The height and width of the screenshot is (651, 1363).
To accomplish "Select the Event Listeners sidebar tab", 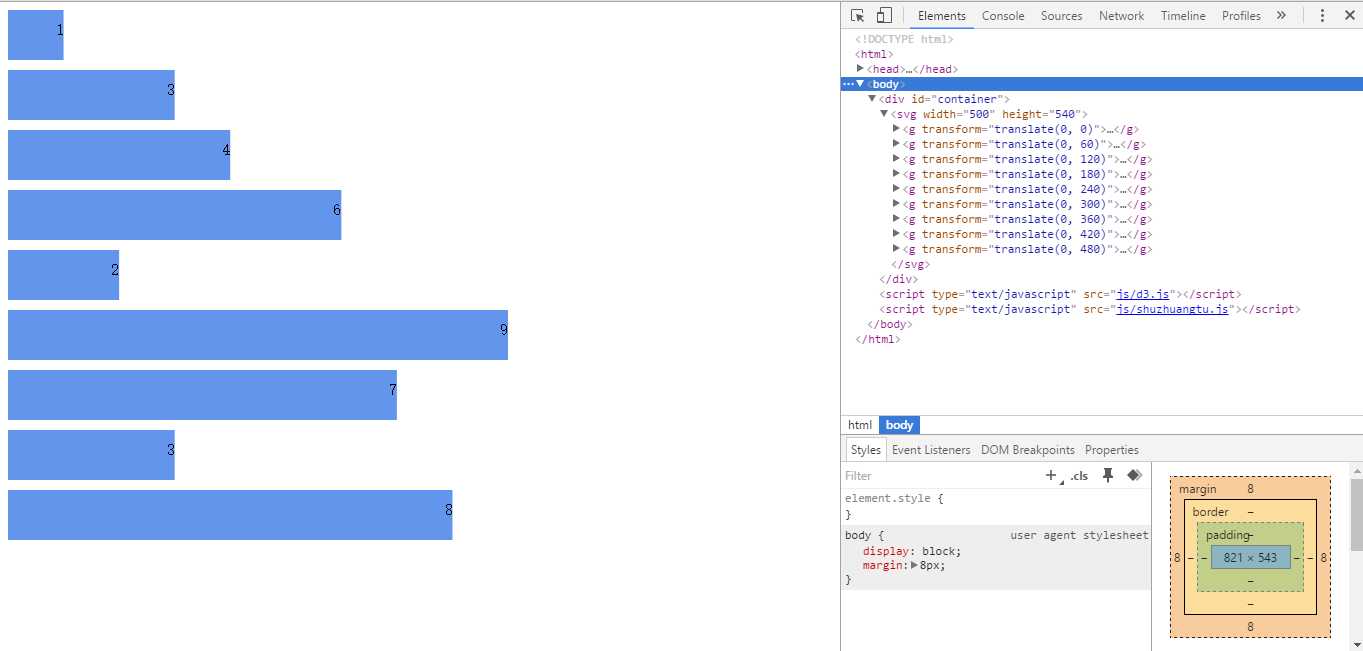I will click(x=931, y=450).
